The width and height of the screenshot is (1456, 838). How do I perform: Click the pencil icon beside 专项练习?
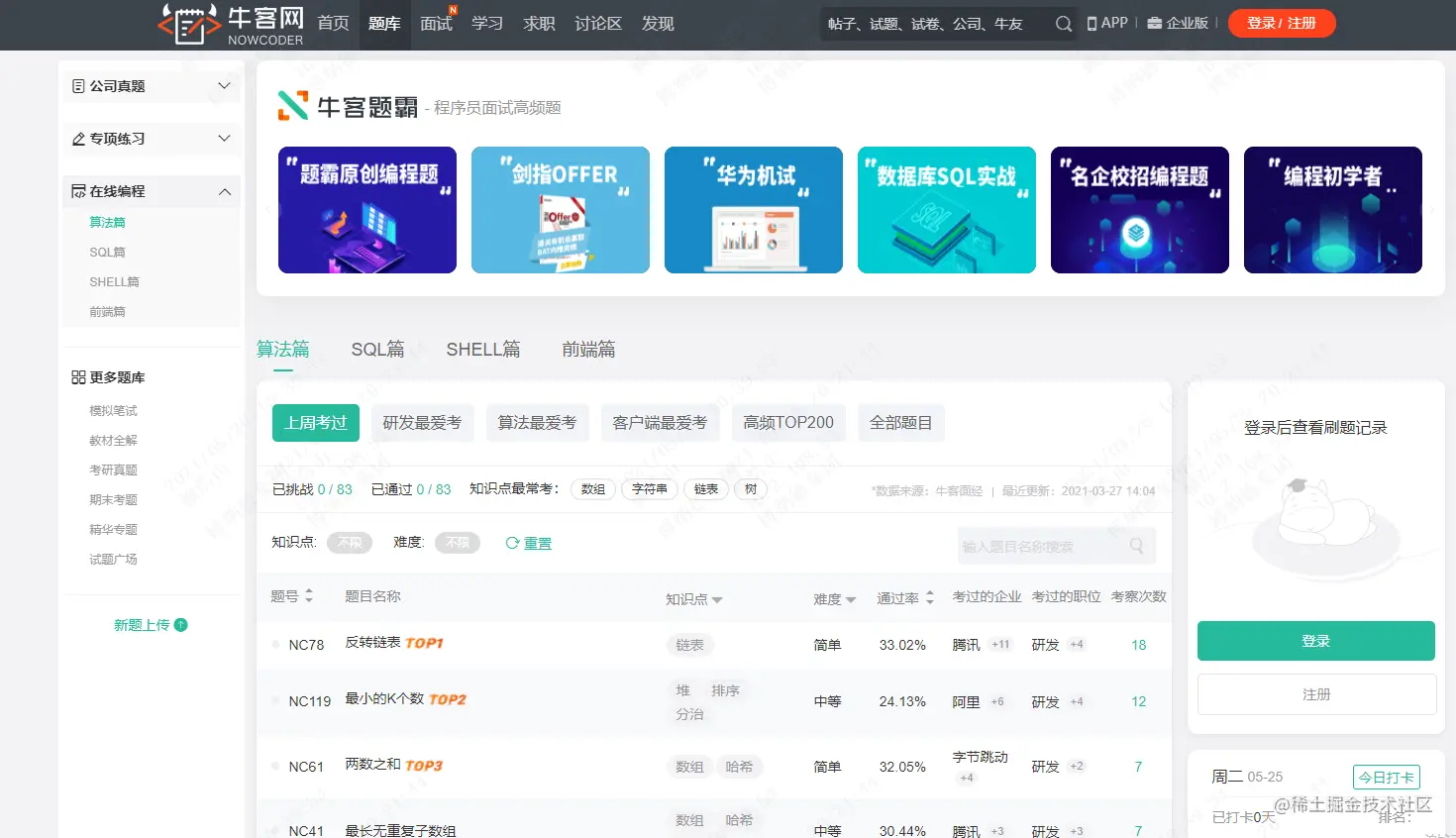[78, 139]
